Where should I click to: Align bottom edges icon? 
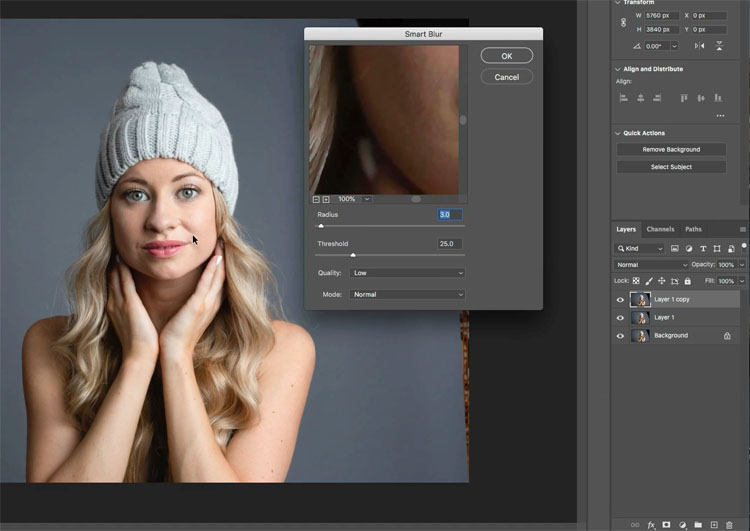tap(717, 98)
